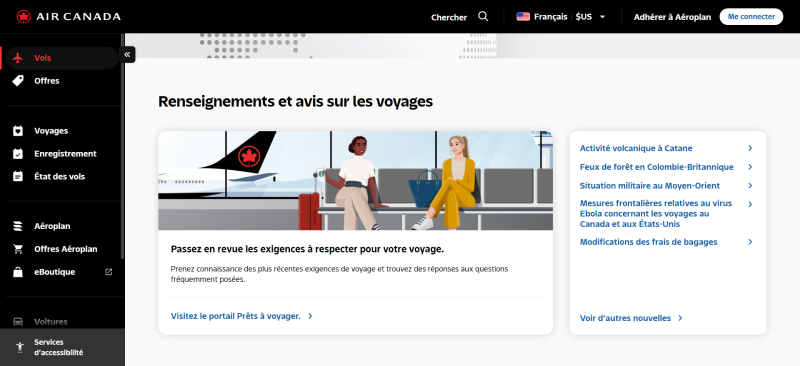Click the Voir d'autres nouvelles link
Viewport: 800px width, 366px height.
625,318
